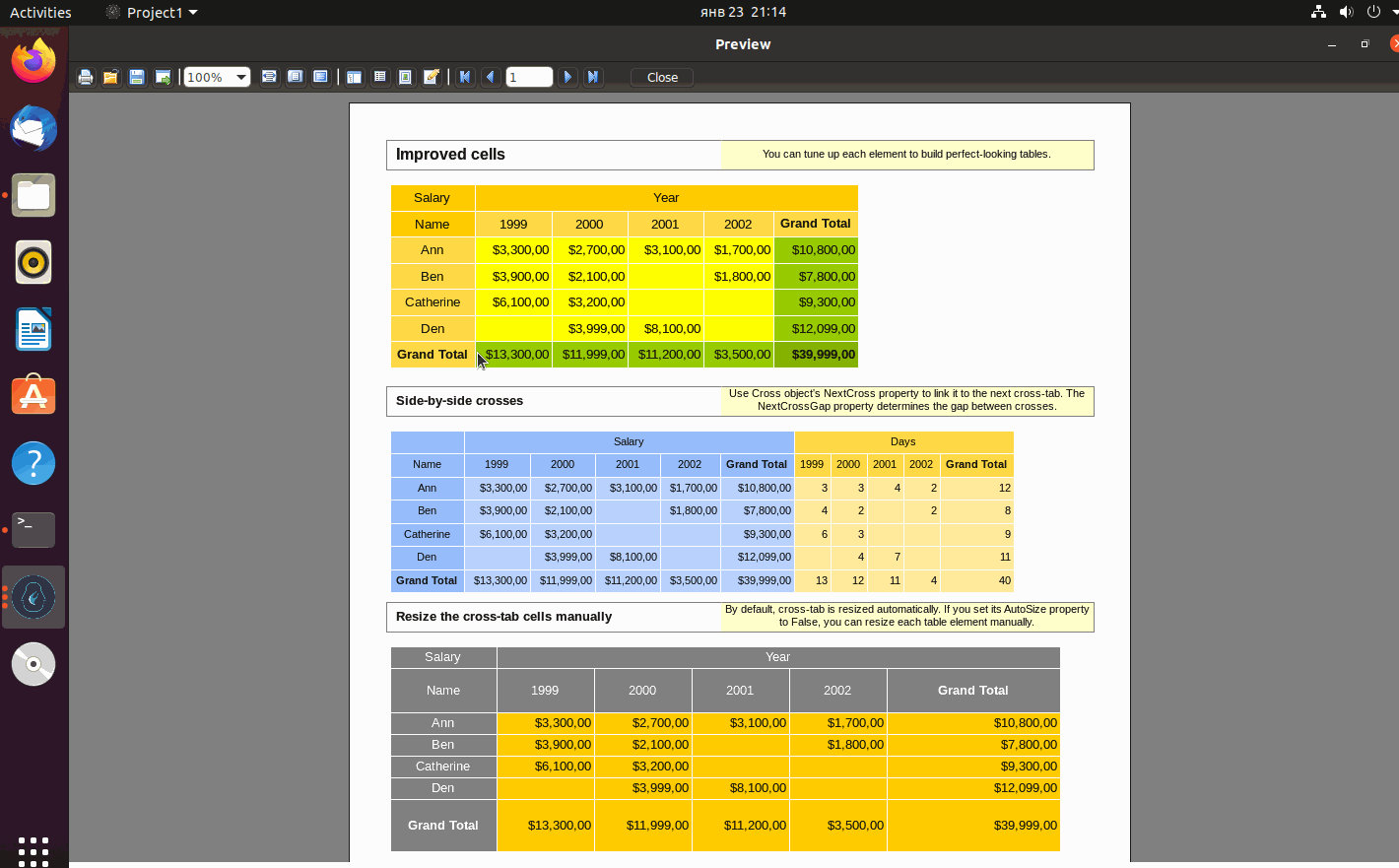The height and width of the screenshot is (868, 1399).
Task: Click 'Ben' in the blue side-by-side table
Action: [427, 511]
